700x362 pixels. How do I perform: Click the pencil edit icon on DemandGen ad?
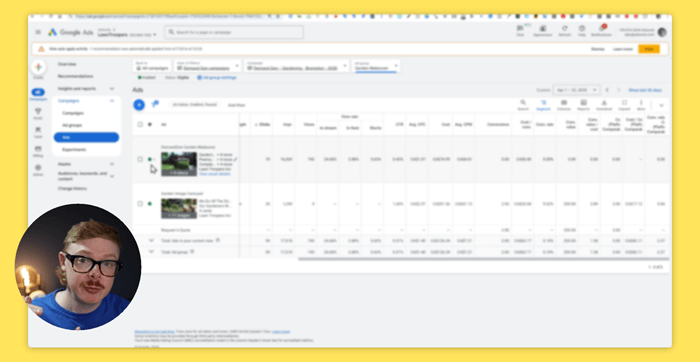point(235,159)
